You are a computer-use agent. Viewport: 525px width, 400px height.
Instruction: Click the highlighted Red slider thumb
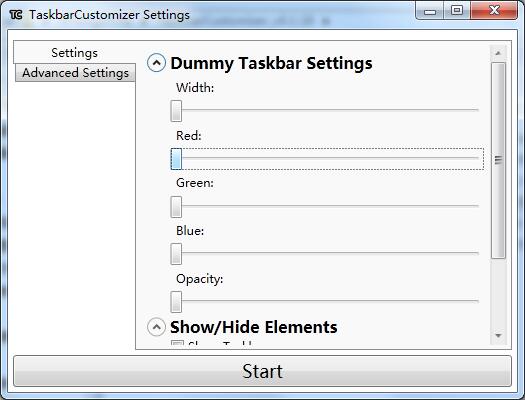point(176,159)
